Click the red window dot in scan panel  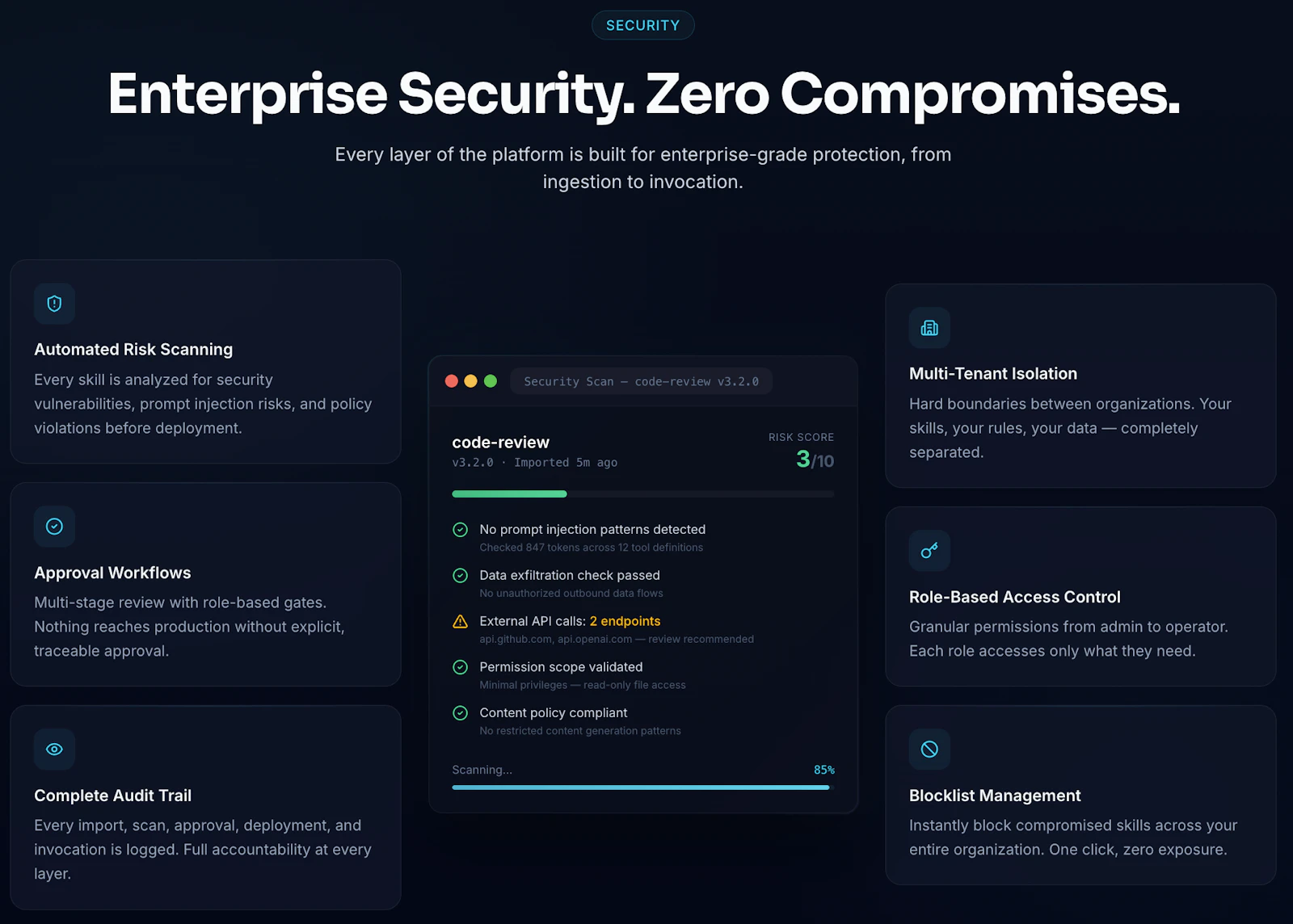[x=452, y=381]
